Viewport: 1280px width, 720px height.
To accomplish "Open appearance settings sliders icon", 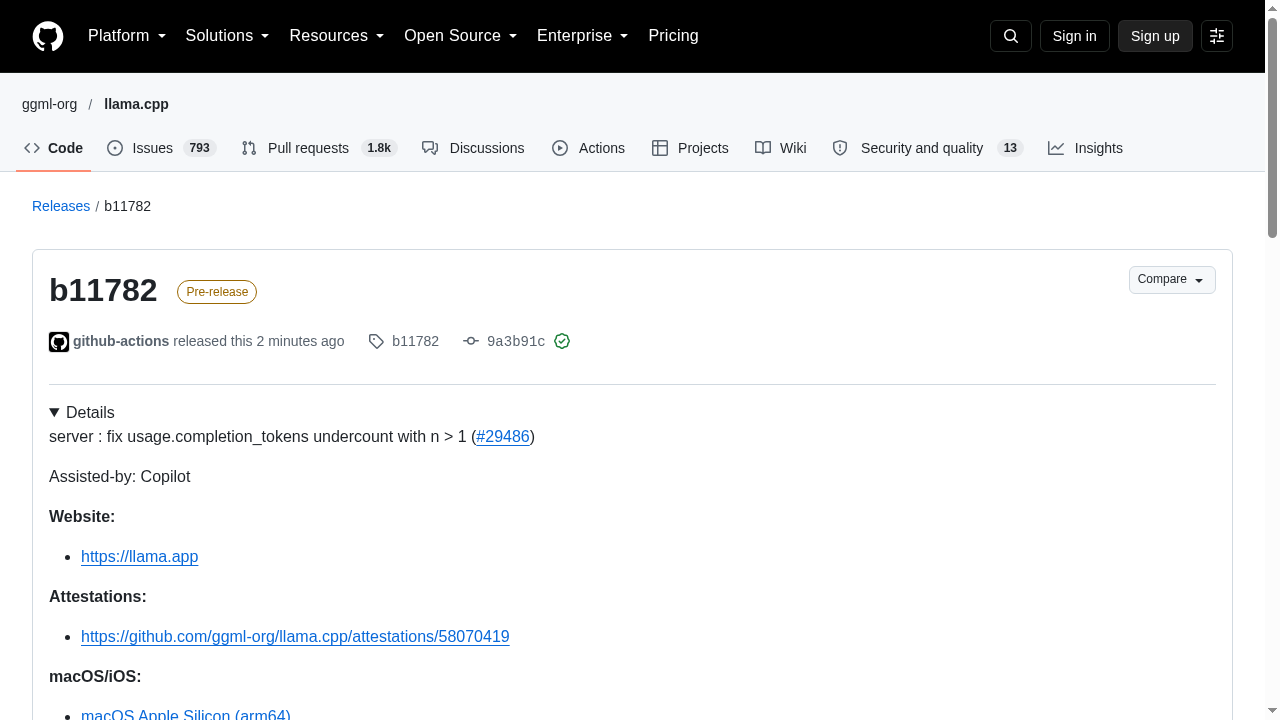I will [x=1217, y=36].
